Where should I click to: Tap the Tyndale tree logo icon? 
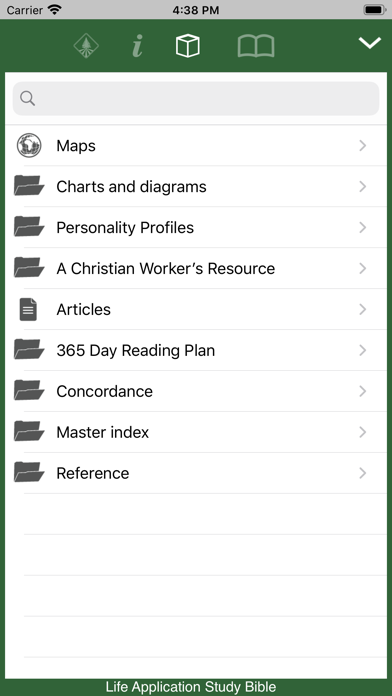tap(86, 46)
